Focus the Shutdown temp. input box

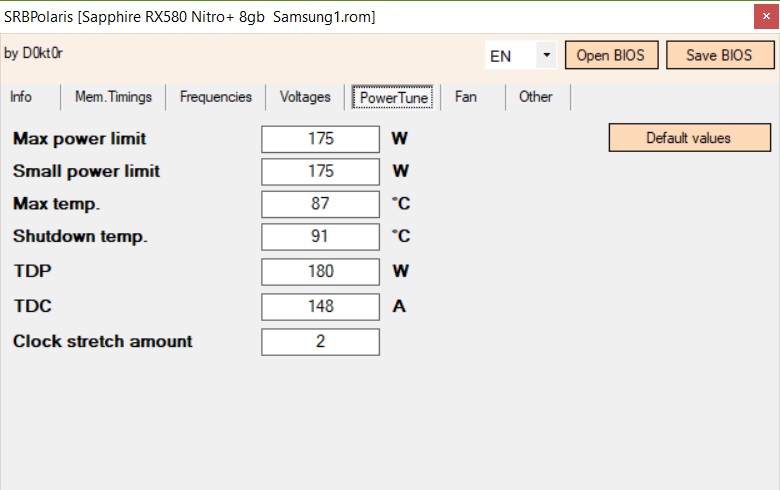[x=320, y=237]
